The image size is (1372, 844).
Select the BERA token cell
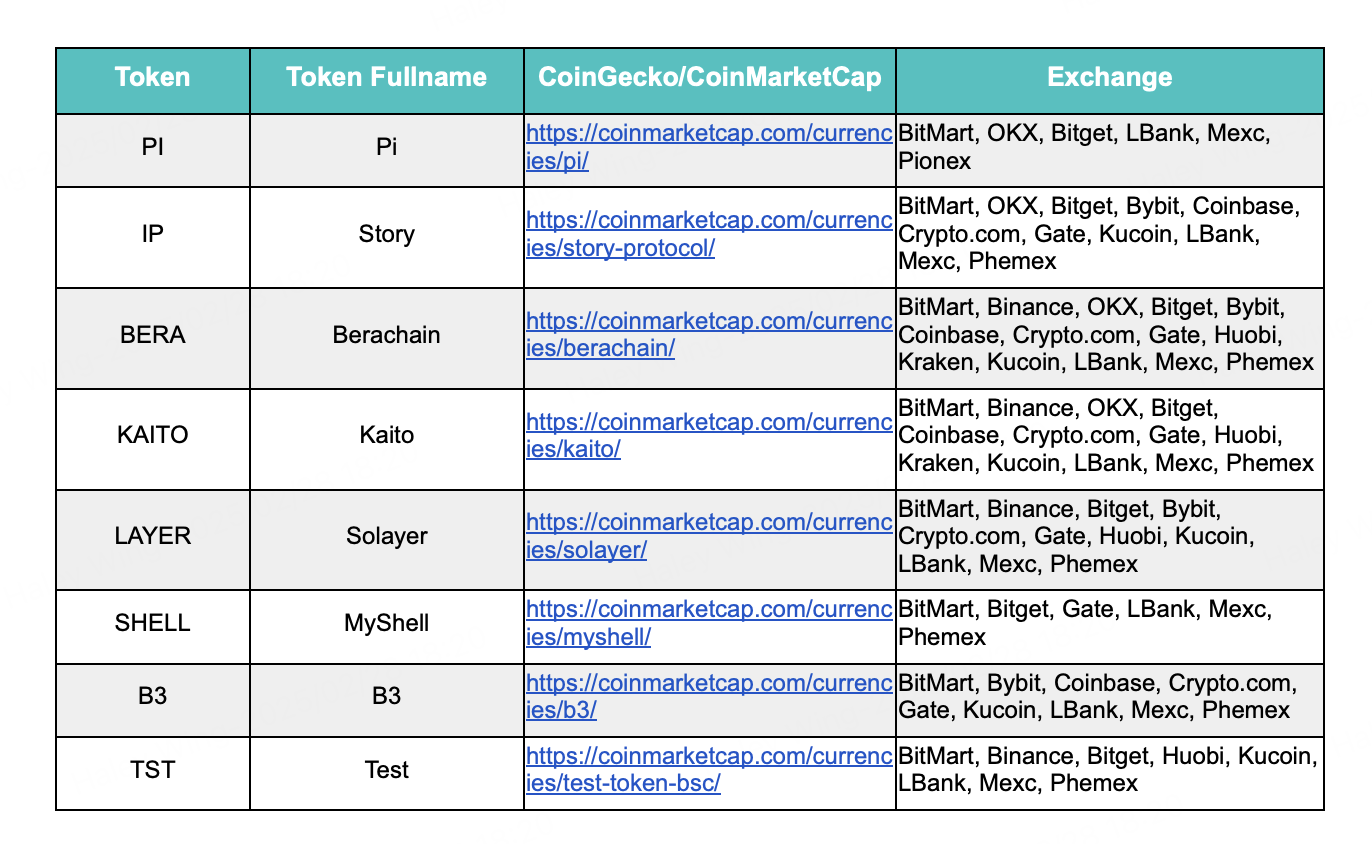pos(153,335)
